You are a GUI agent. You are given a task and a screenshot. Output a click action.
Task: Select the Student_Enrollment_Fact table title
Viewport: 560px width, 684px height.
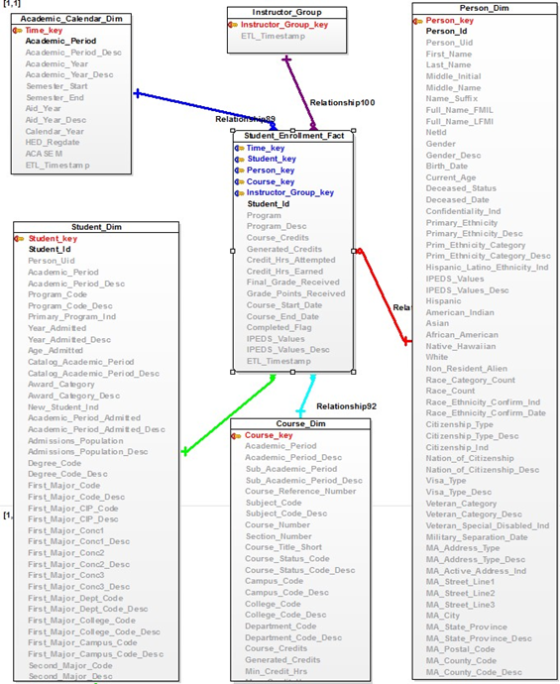tap(294, 136)
